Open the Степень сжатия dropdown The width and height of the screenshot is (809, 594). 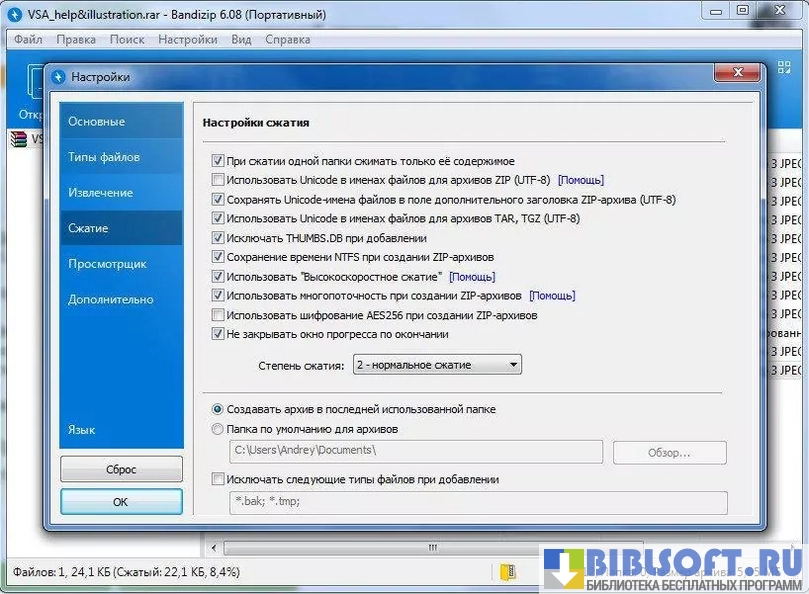point(436,365)
